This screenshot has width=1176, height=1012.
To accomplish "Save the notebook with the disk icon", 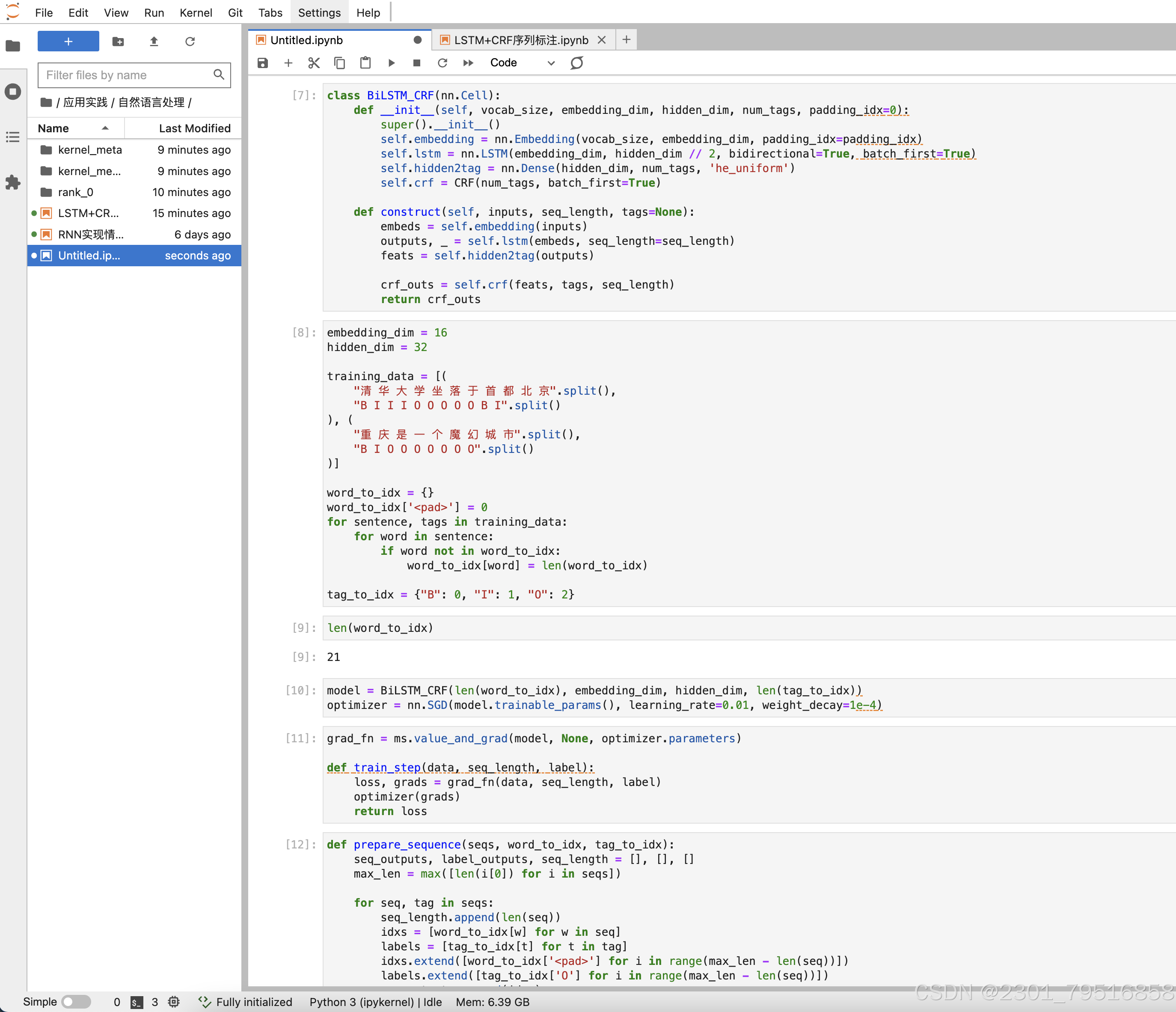I will 262,63.
